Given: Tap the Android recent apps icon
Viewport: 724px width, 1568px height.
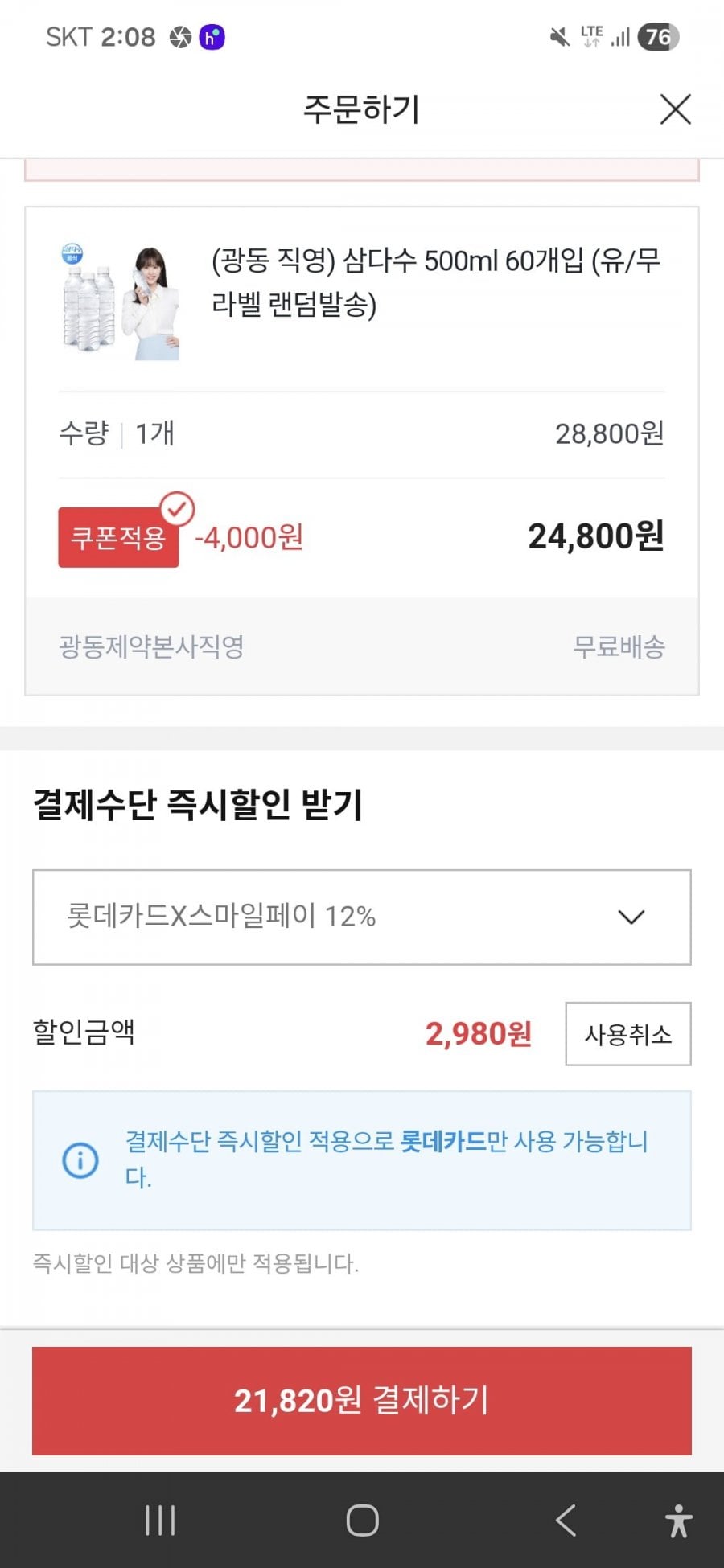Looking at the screenshot, I should [x=160, y=1520].
